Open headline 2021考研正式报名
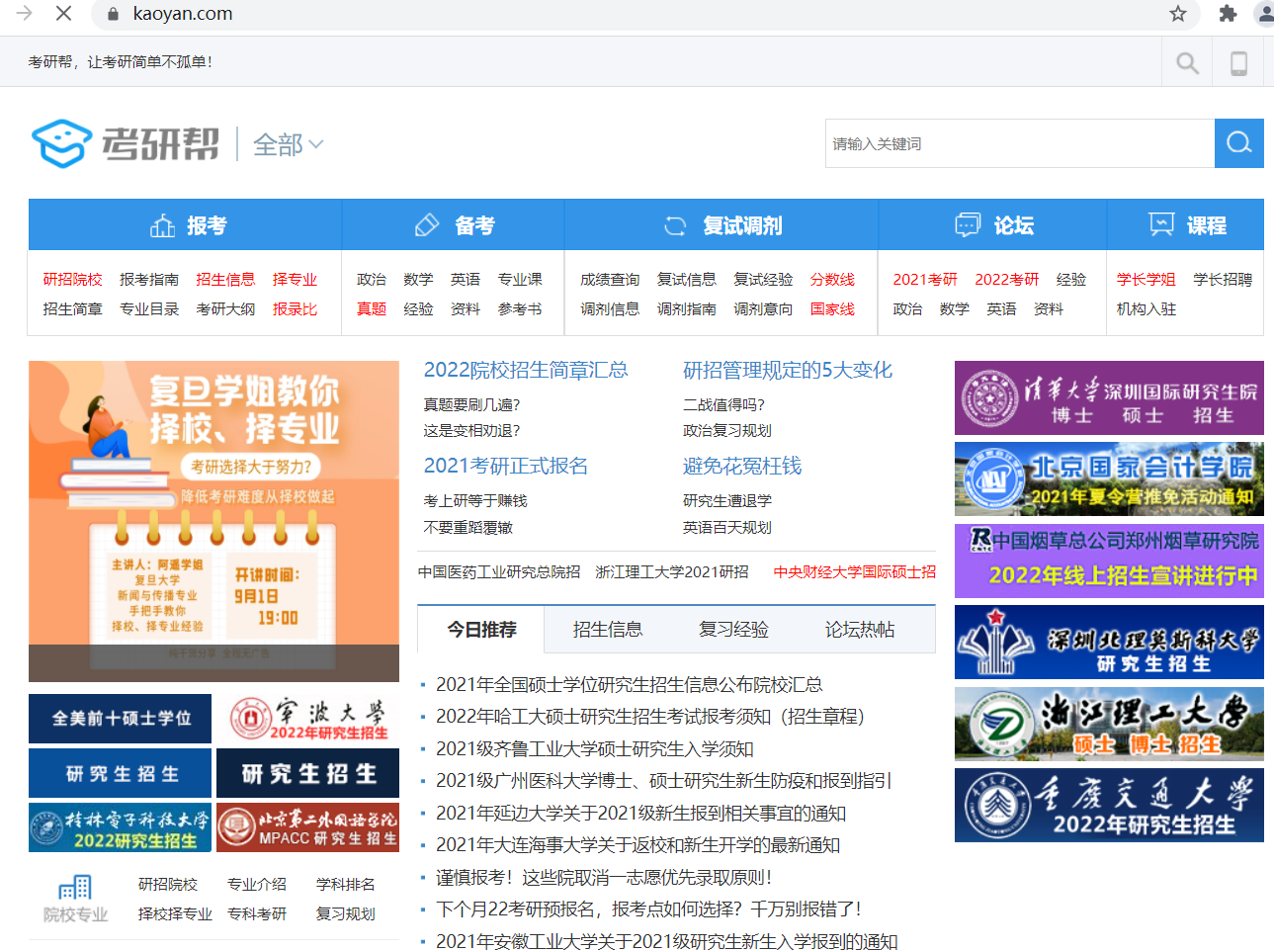 (x=506, y=466)
